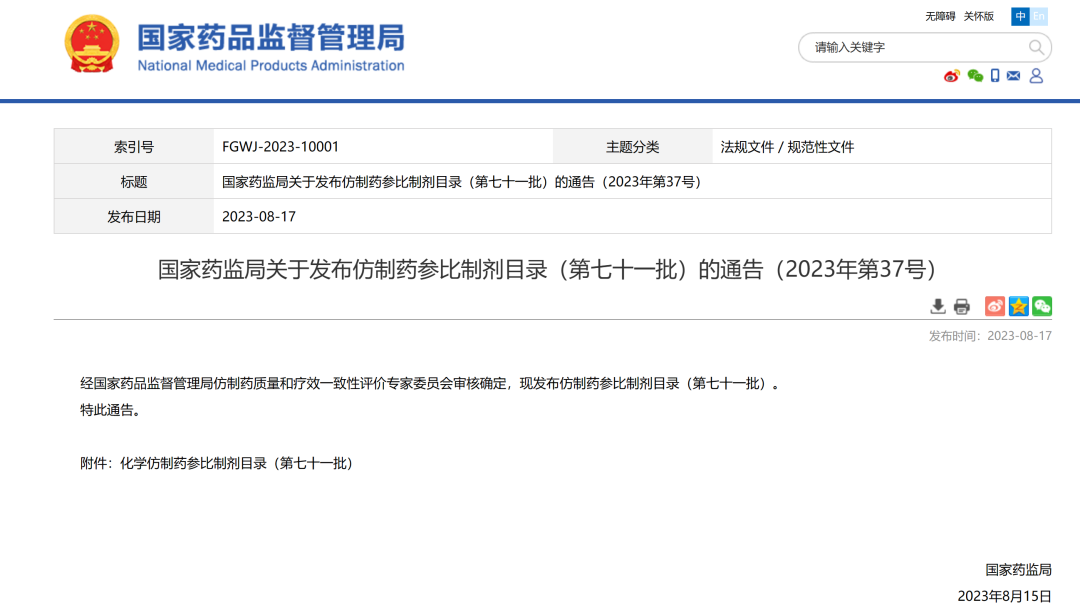Image resolution: width=1080 pixels, height=610 pixels.
Task: Open the mail envelope icon
Action: pyautogui.click(x=1013, y=76)
